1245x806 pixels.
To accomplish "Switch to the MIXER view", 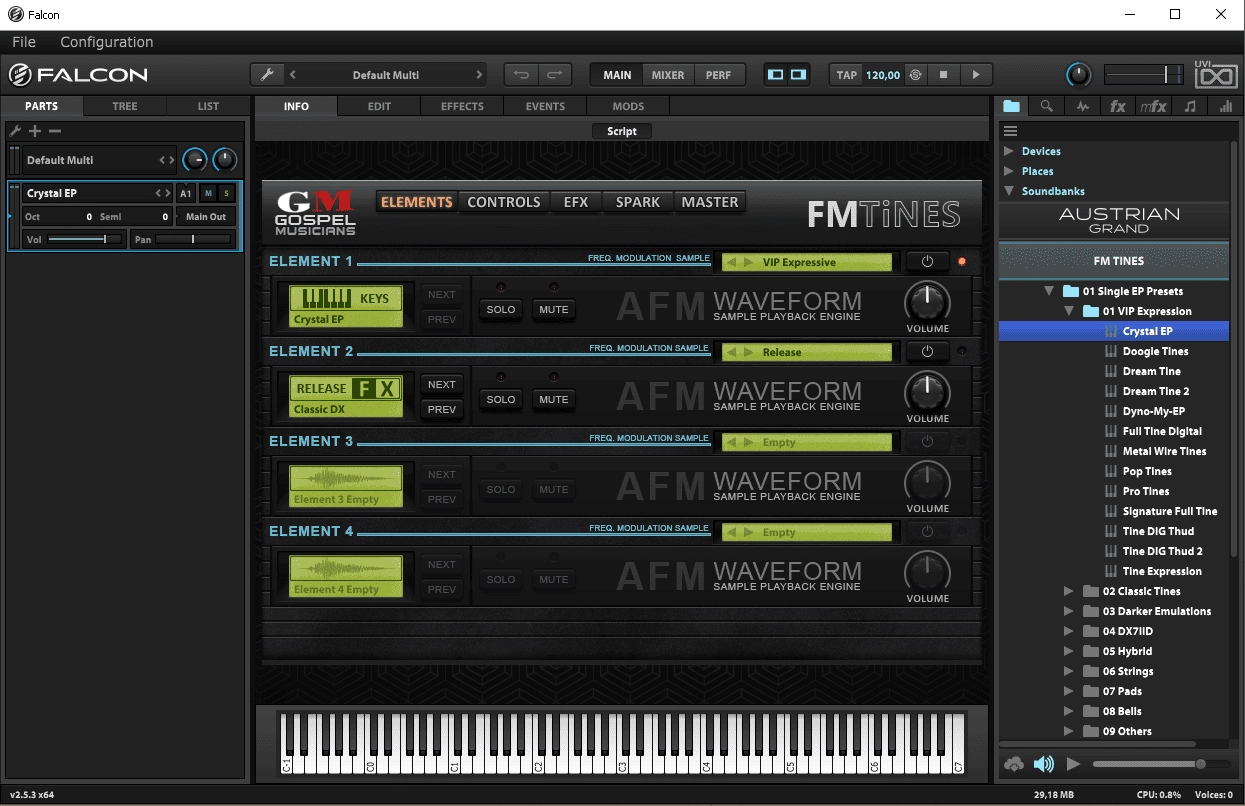I will [x=668, y=75].
